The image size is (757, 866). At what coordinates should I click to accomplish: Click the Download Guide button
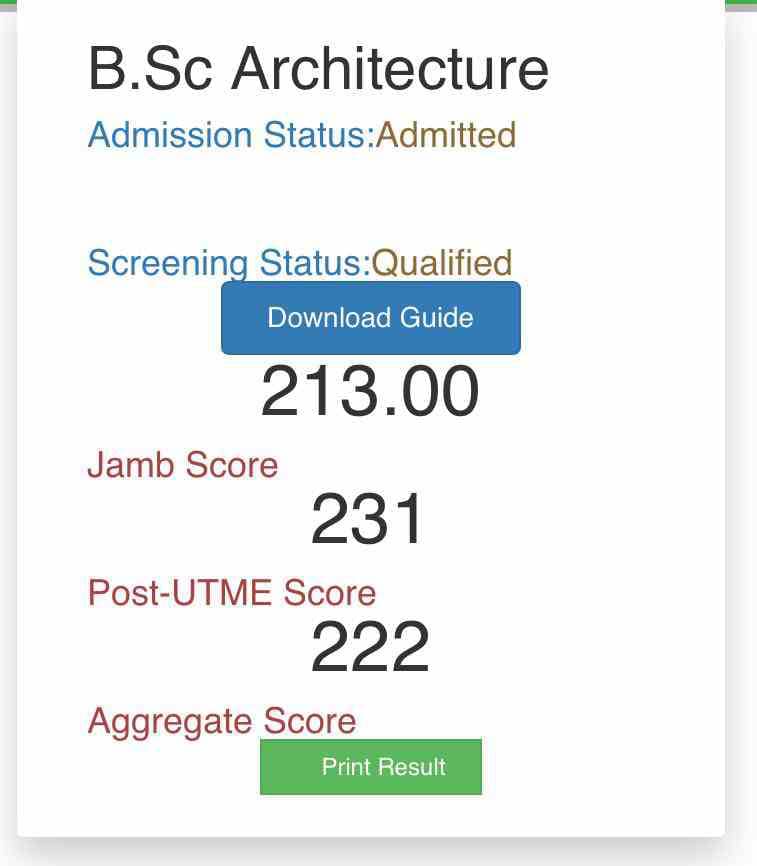370,318
